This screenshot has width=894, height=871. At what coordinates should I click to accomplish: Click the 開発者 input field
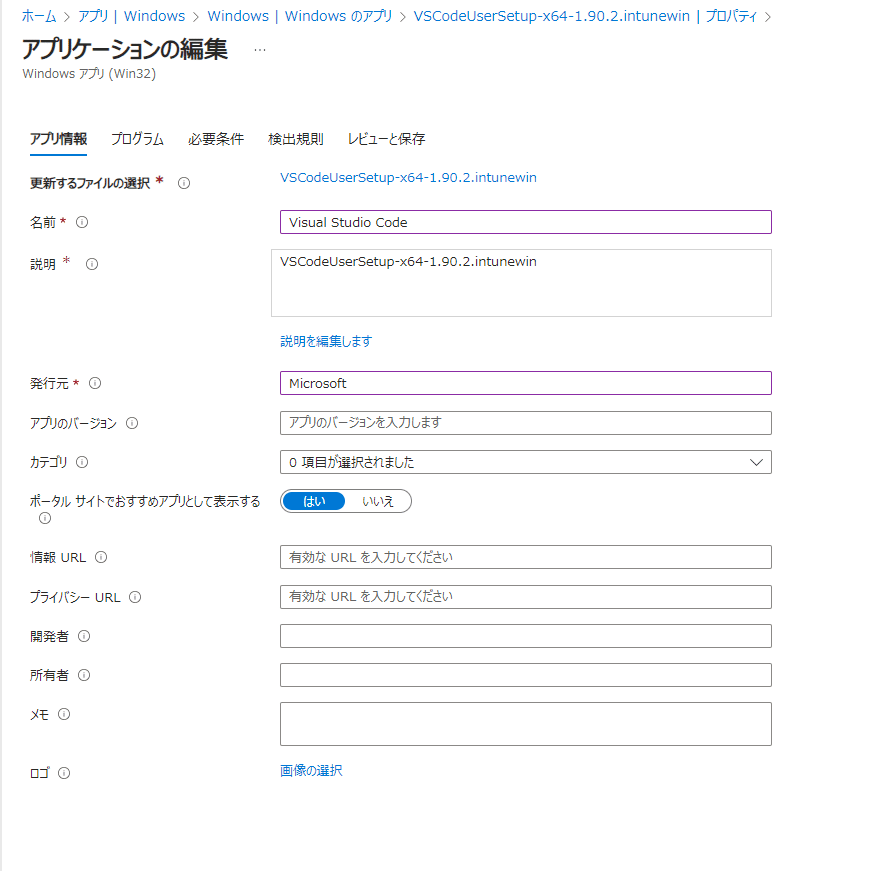526,636
